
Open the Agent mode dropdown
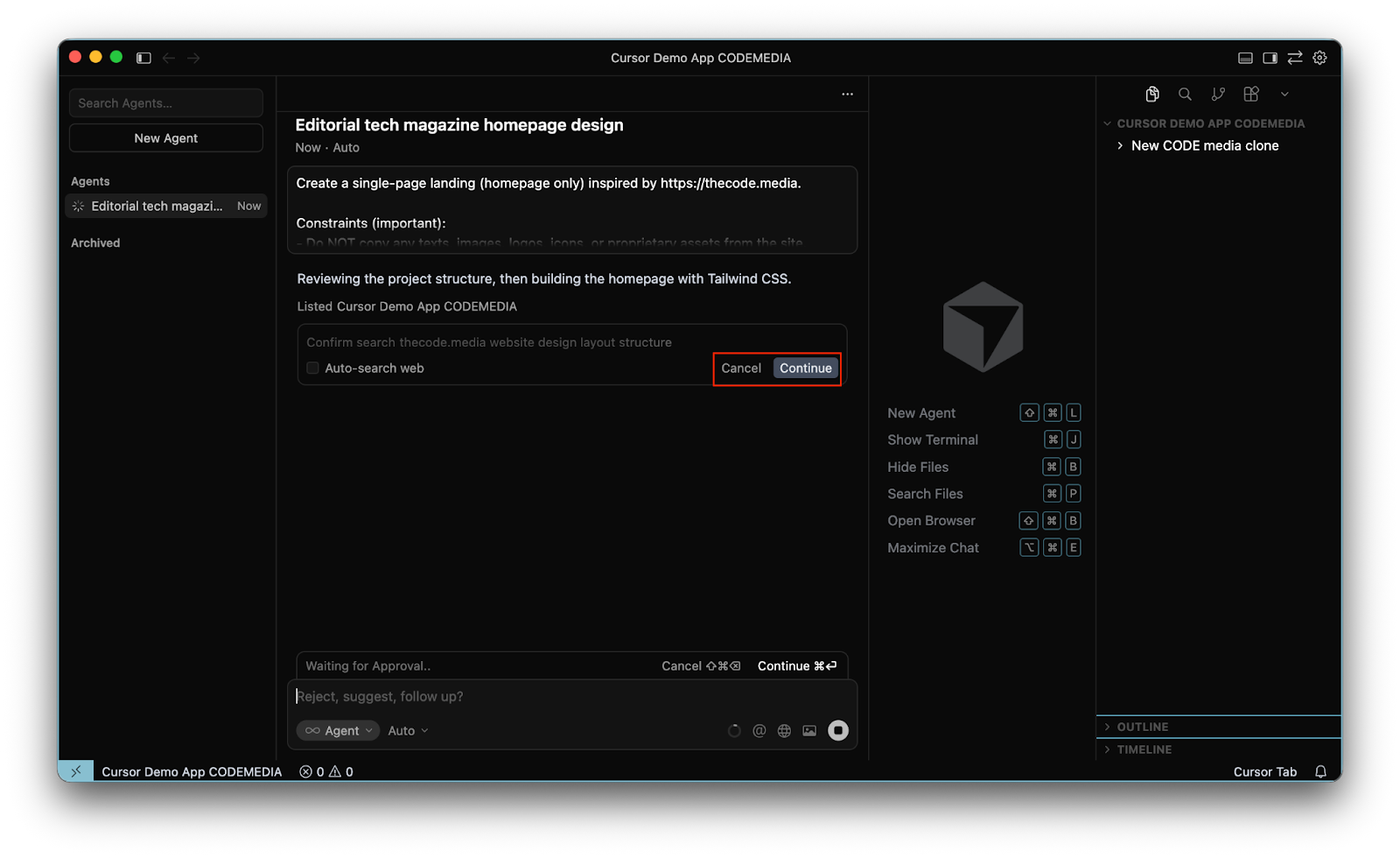coord(338,730)
